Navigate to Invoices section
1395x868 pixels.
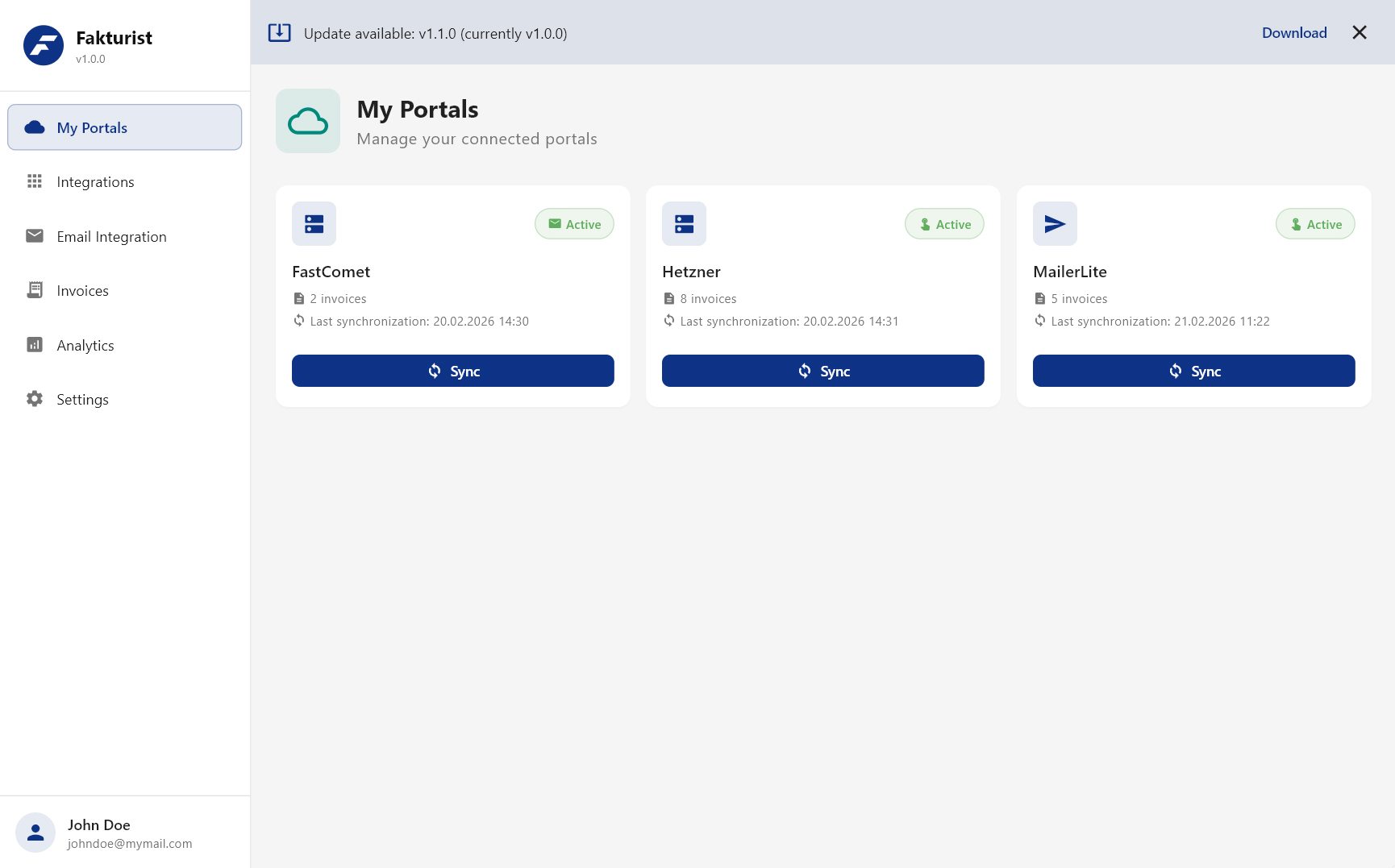82,291
